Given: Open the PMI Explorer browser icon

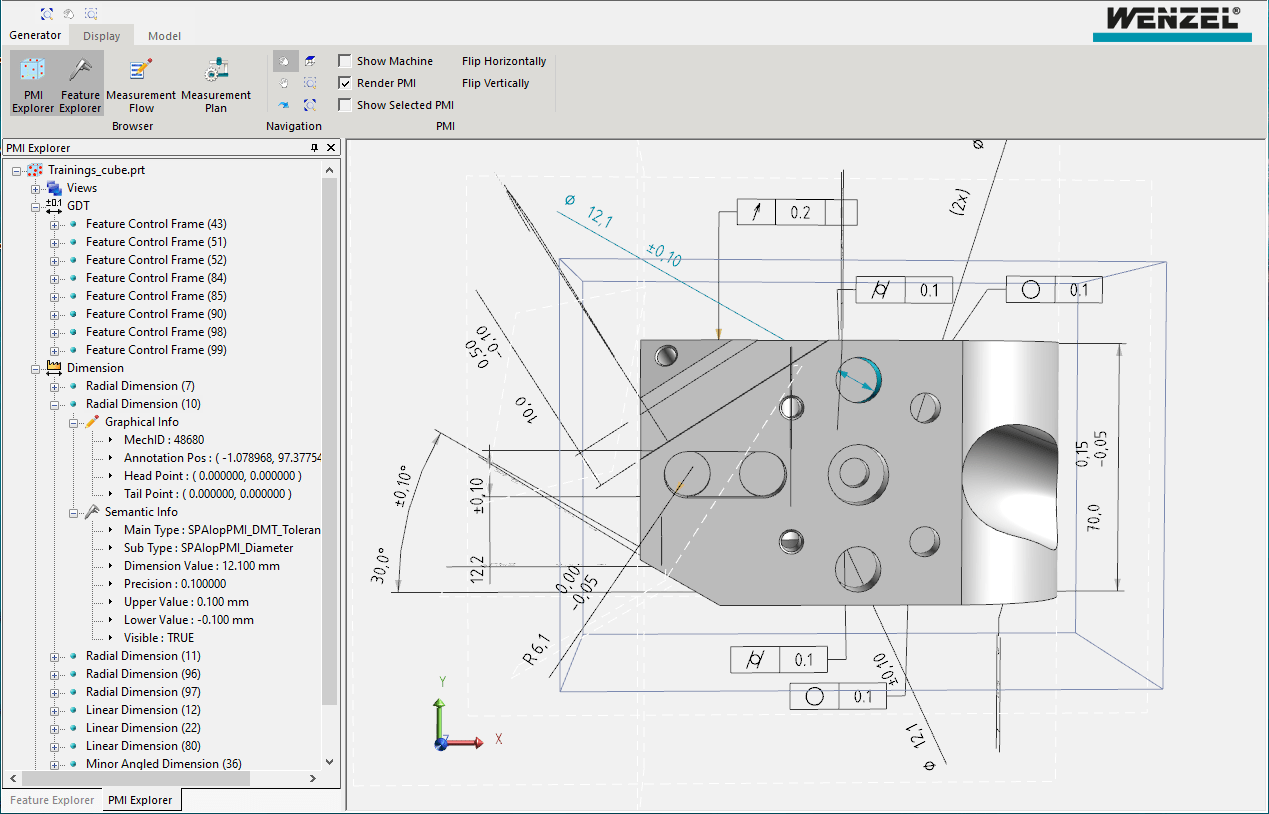Looking at the screenshot, I should [33, 84].
